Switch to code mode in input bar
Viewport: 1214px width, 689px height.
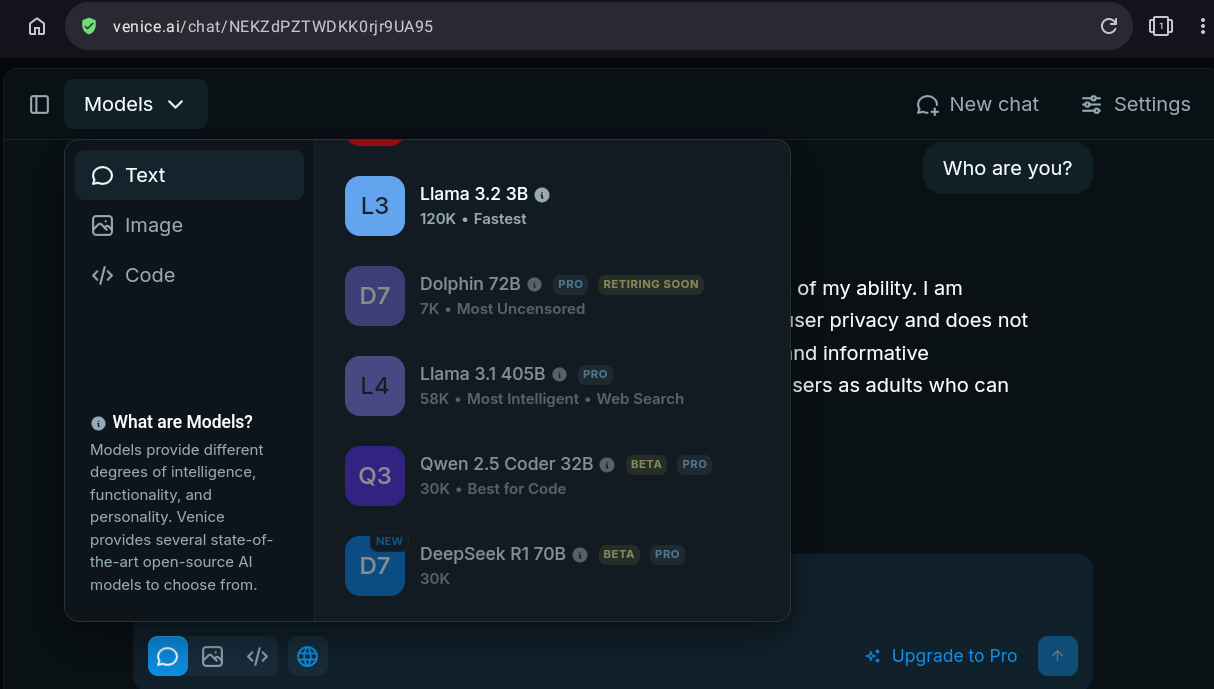tap(257, 656)
